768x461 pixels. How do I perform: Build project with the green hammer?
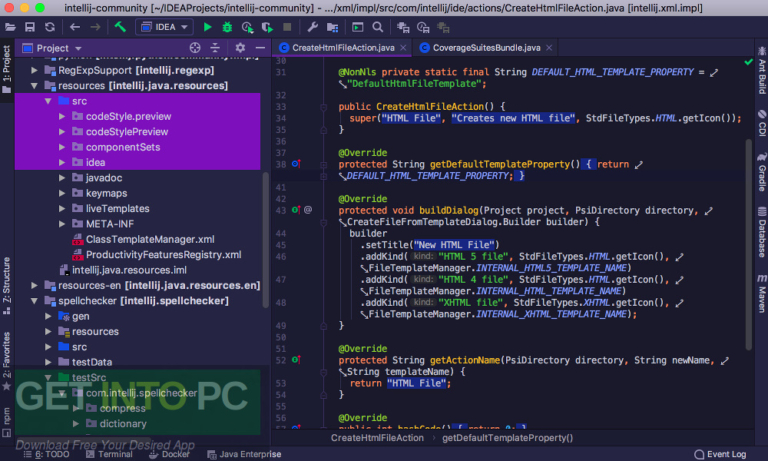(x=120, y=27)
